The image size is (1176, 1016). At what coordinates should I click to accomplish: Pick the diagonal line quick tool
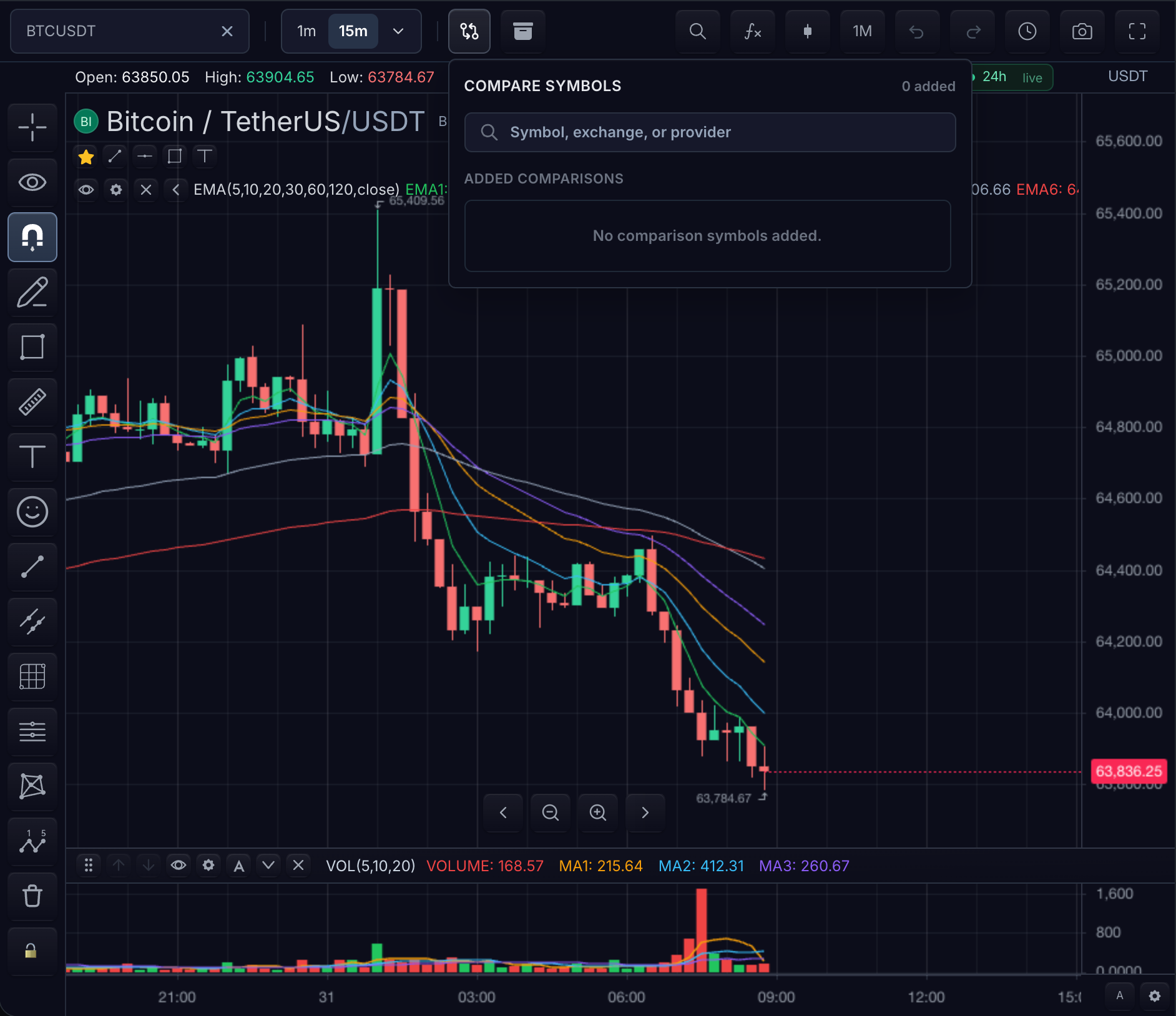(x=115, y=156)
